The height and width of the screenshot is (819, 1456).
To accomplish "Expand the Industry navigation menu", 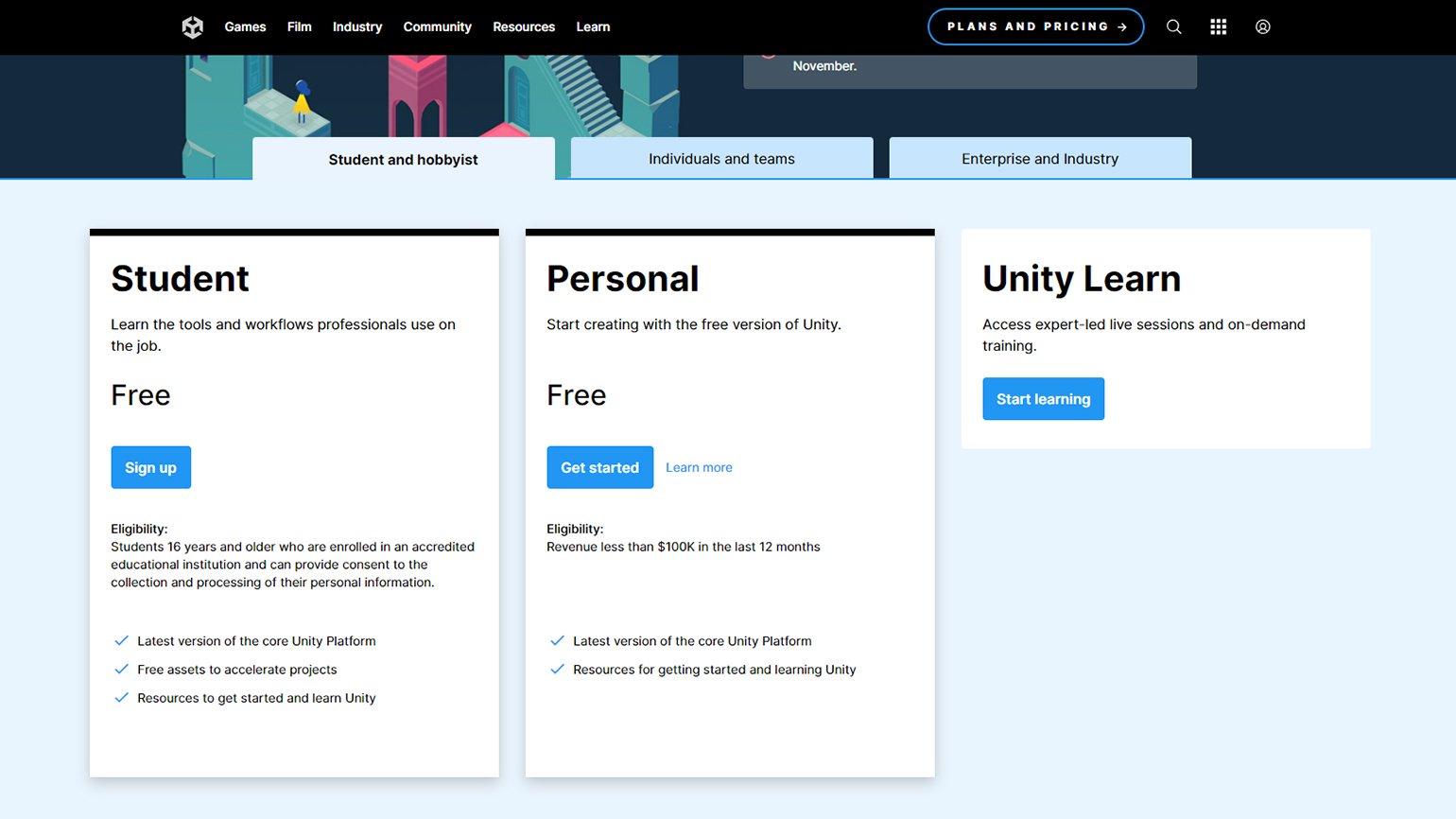I will (x=357, y=27).
